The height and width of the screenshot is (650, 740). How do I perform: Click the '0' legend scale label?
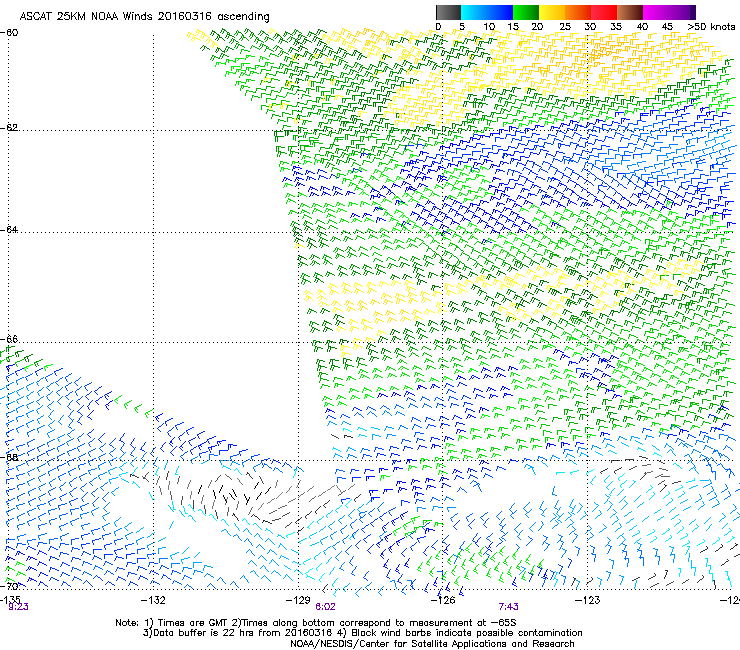click(x=438, y=27)
